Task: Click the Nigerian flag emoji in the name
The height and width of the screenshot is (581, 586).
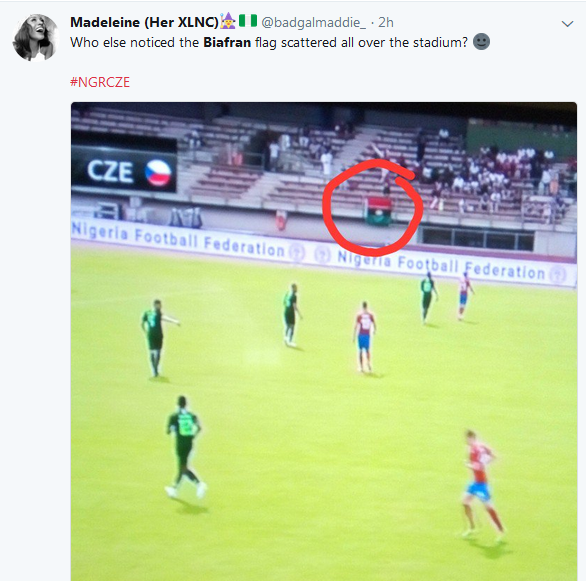Action: (x=248, y=21)
